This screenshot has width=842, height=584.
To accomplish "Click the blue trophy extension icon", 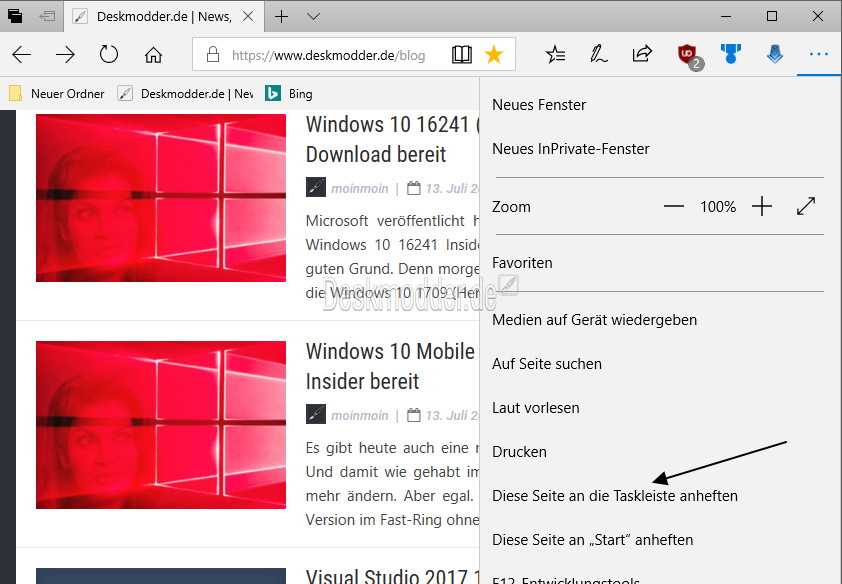I will point(731,54).
